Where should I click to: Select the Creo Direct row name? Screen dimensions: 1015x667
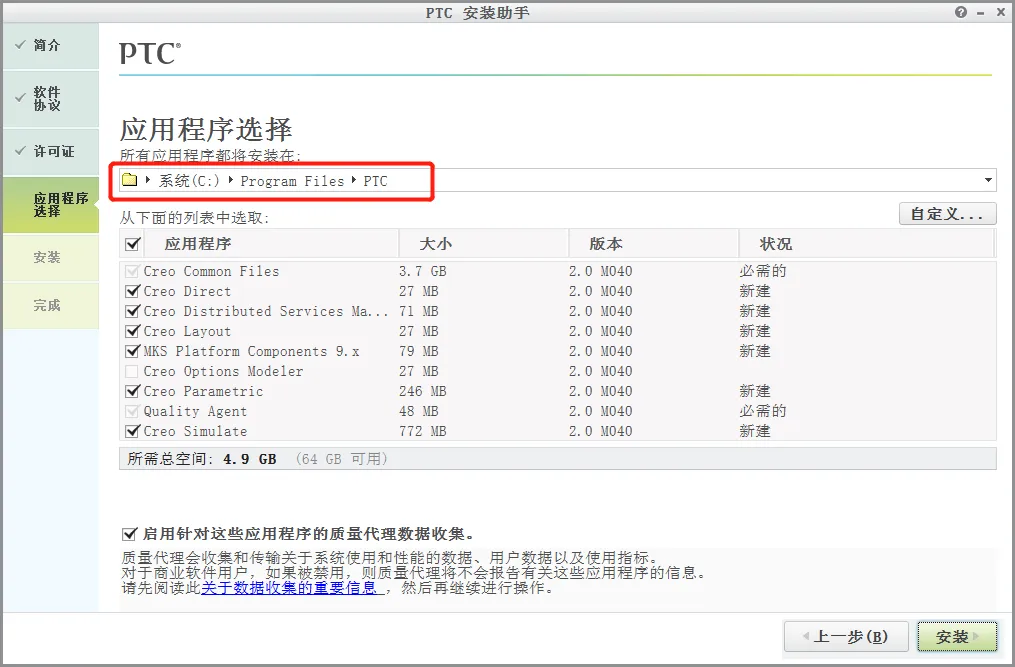coord(187,291)
